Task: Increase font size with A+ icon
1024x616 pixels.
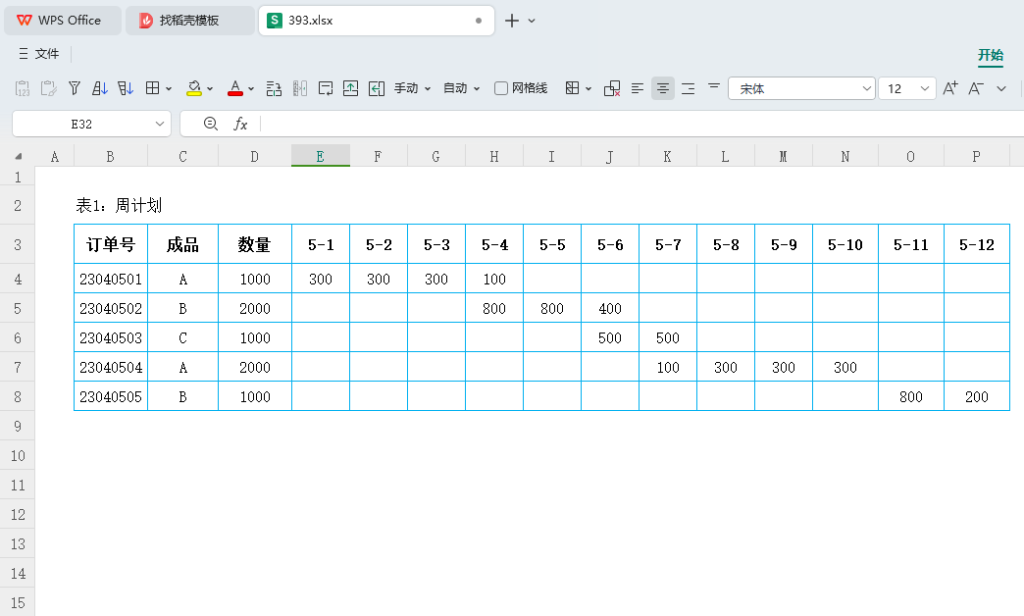Action: click(x=950, y=88)
